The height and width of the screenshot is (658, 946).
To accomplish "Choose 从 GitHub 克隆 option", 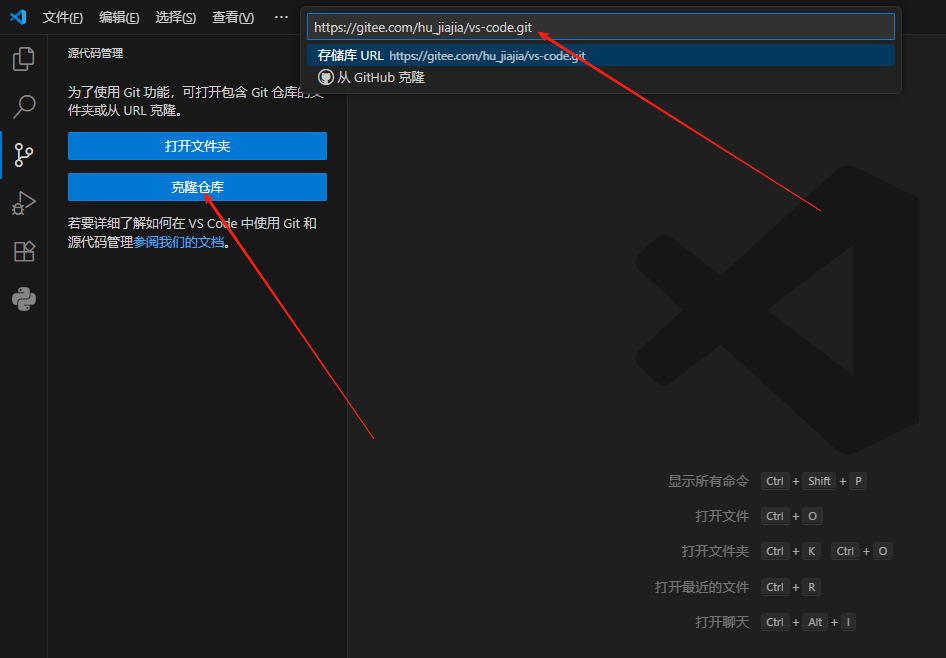I will [600, 77].
